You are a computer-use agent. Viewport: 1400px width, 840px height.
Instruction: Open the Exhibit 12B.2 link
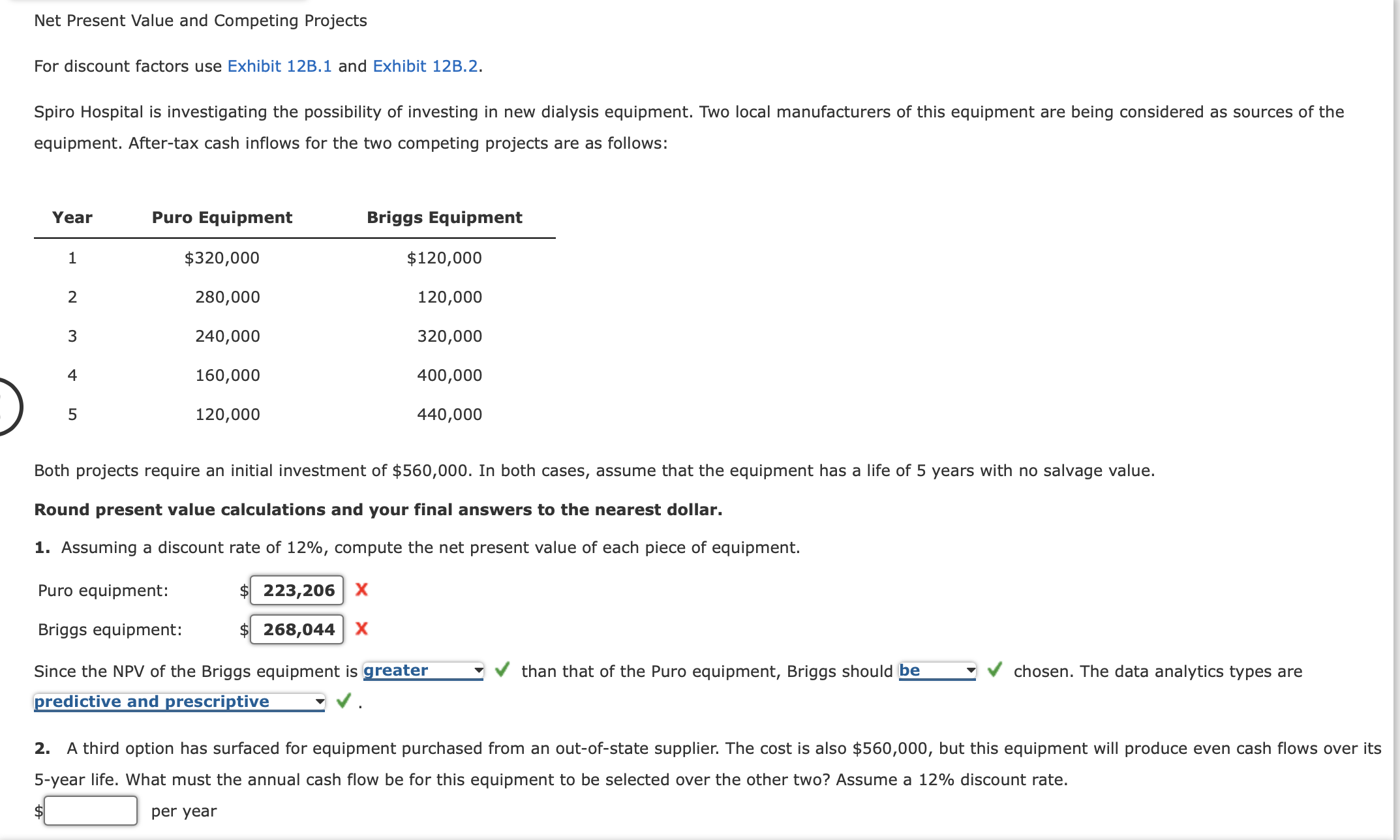pyautogui.click(x=426, y=66)
